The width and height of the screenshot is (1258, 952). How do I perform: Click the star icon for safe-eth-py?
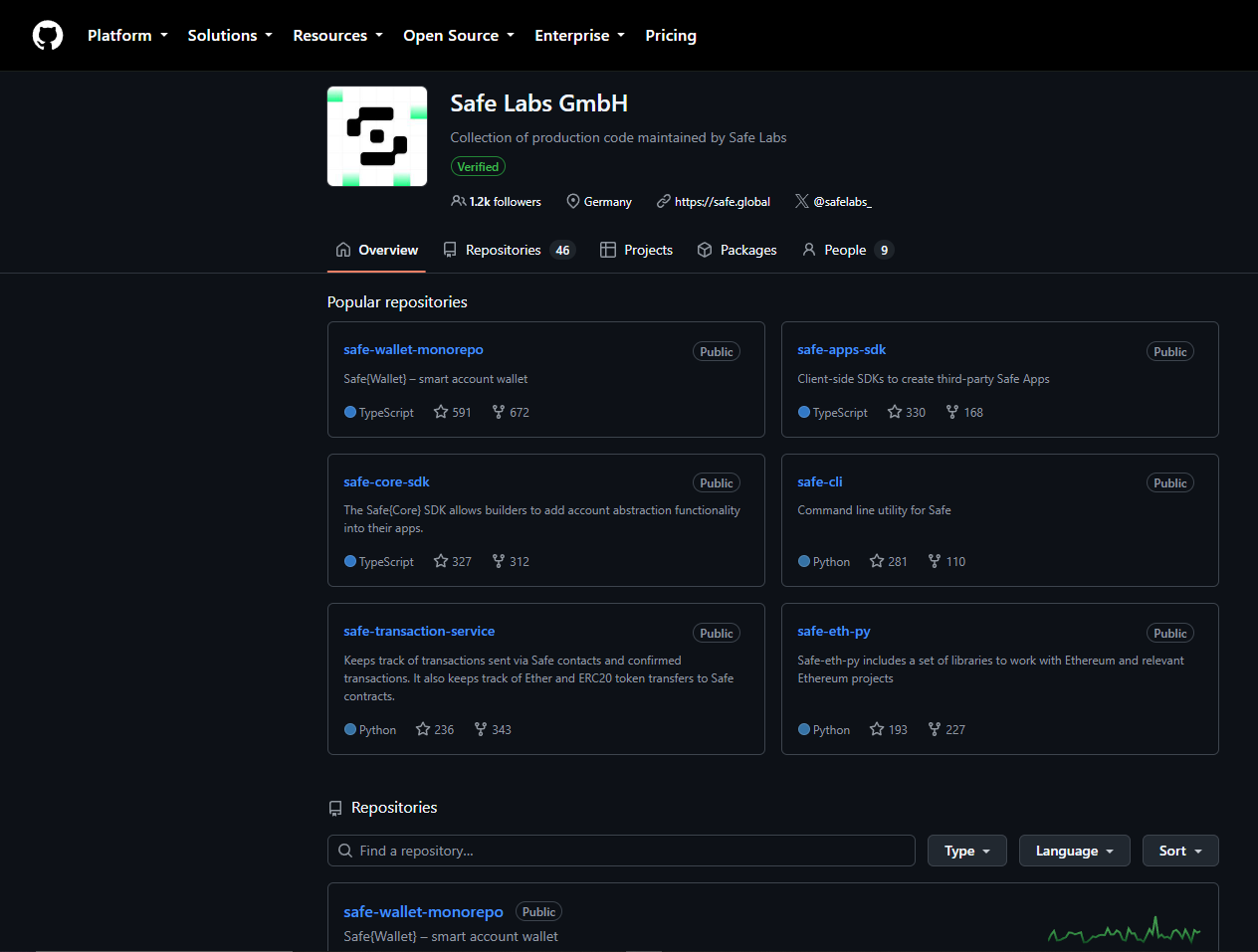(x=877, y=729)
